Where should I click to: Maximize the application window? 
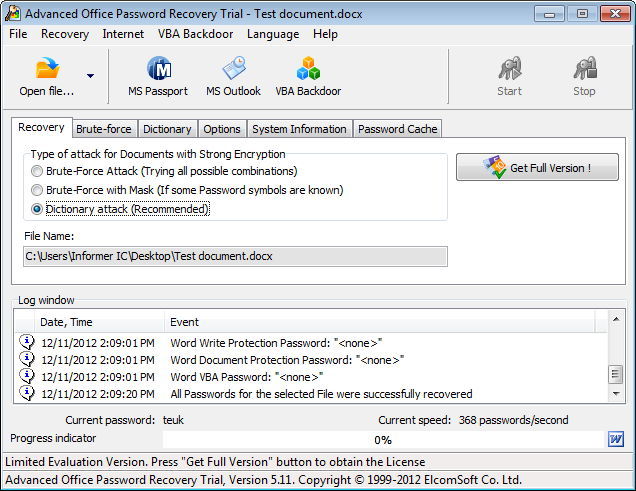coord(582,14)
